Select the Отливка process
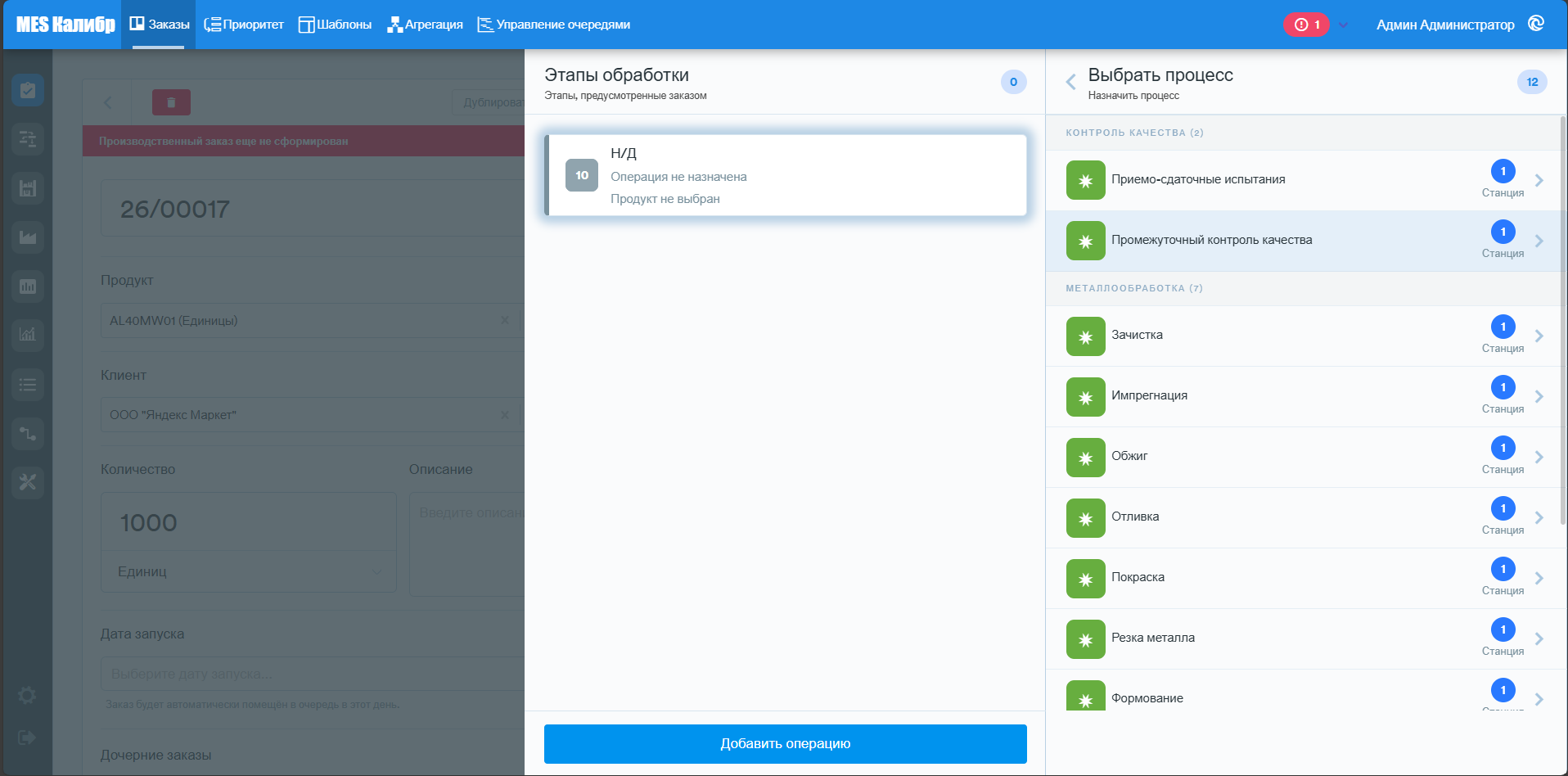This screenshot has width=1568, height=776. click(1306, 518)
